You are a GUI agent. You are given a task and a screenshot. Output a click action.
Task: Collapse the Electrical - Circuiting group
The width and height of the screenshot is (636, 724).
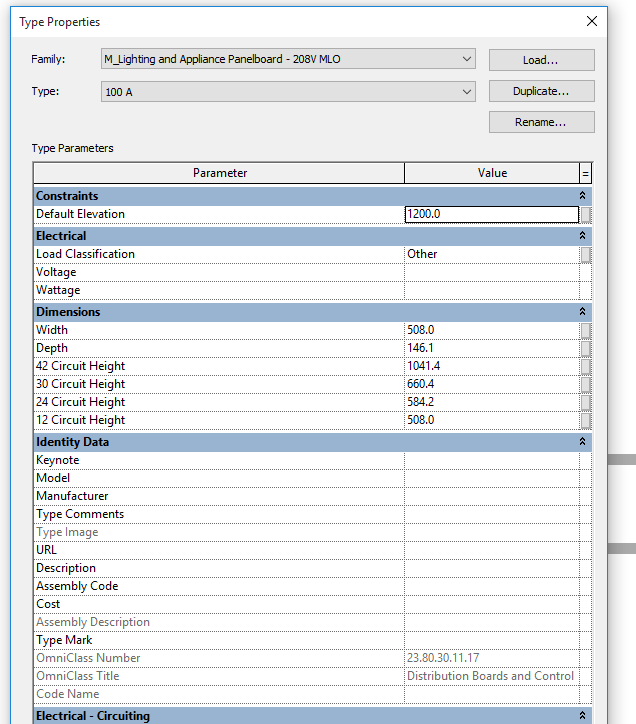pyautogui.click(x=582, y=716)
